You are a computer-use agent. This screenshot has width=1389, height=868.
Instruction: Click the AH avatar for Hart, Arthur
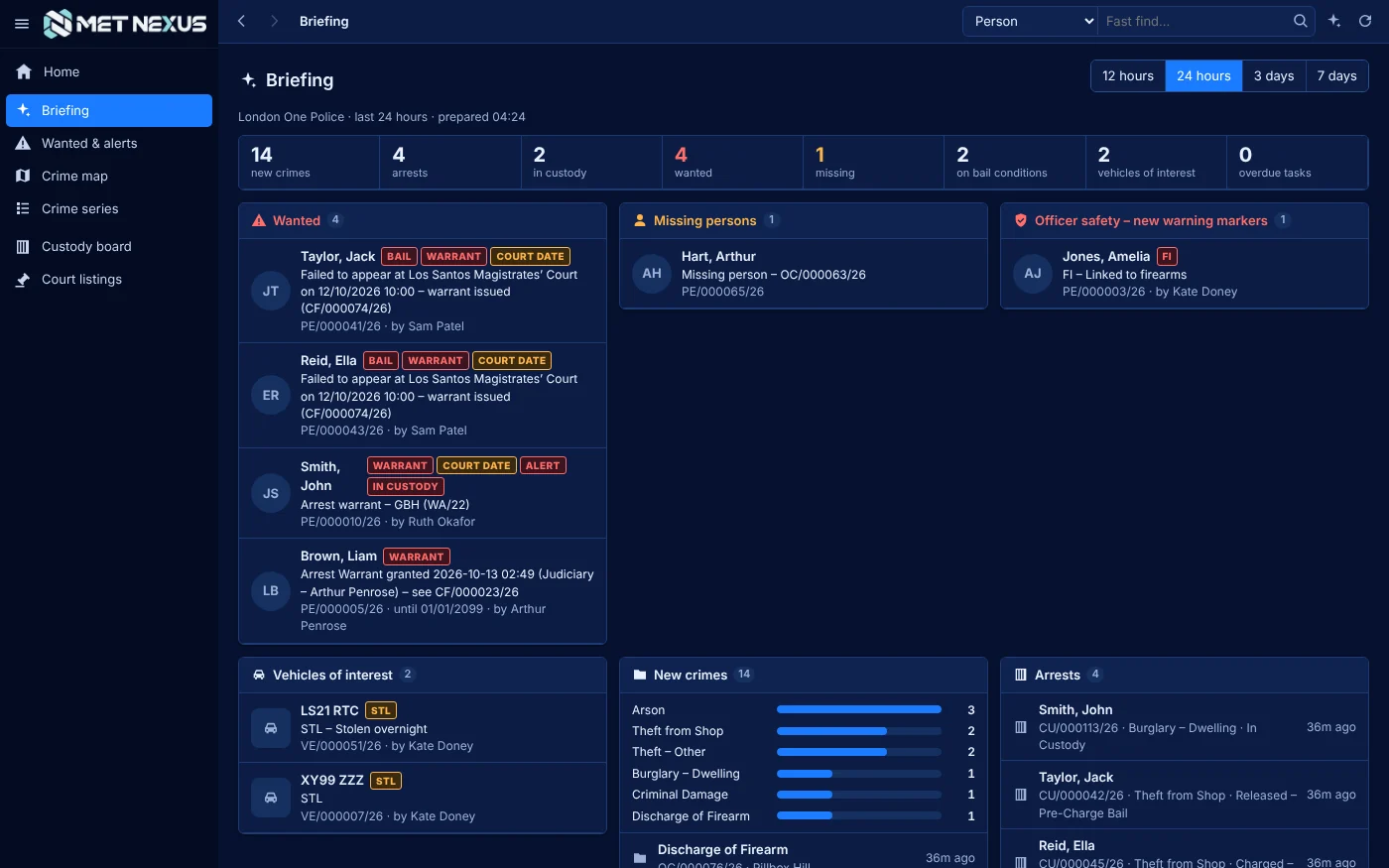(x=652, y=274)
